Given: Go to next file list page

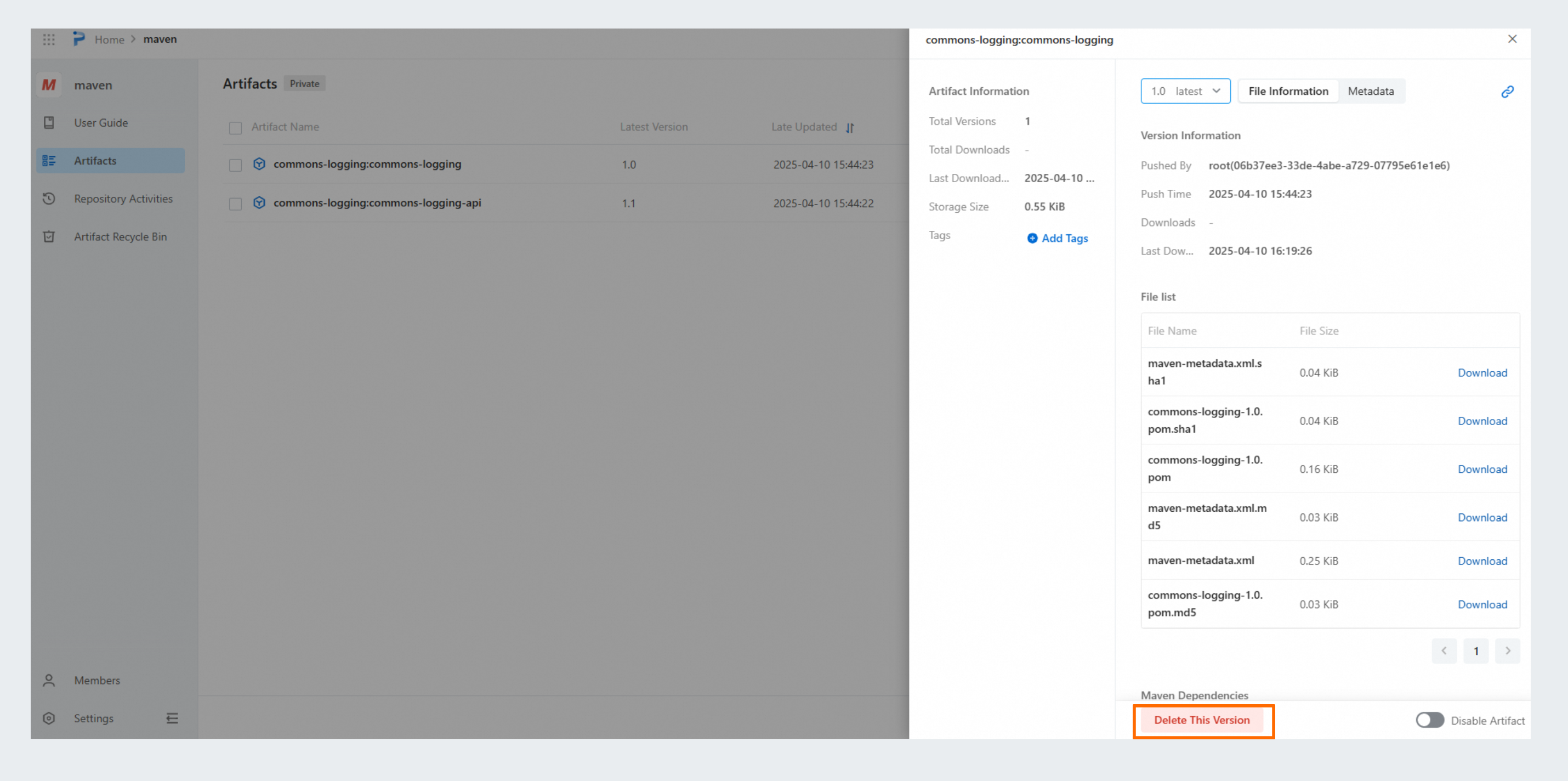Looking at the screenshot, I should click(x=1508, y=650).
